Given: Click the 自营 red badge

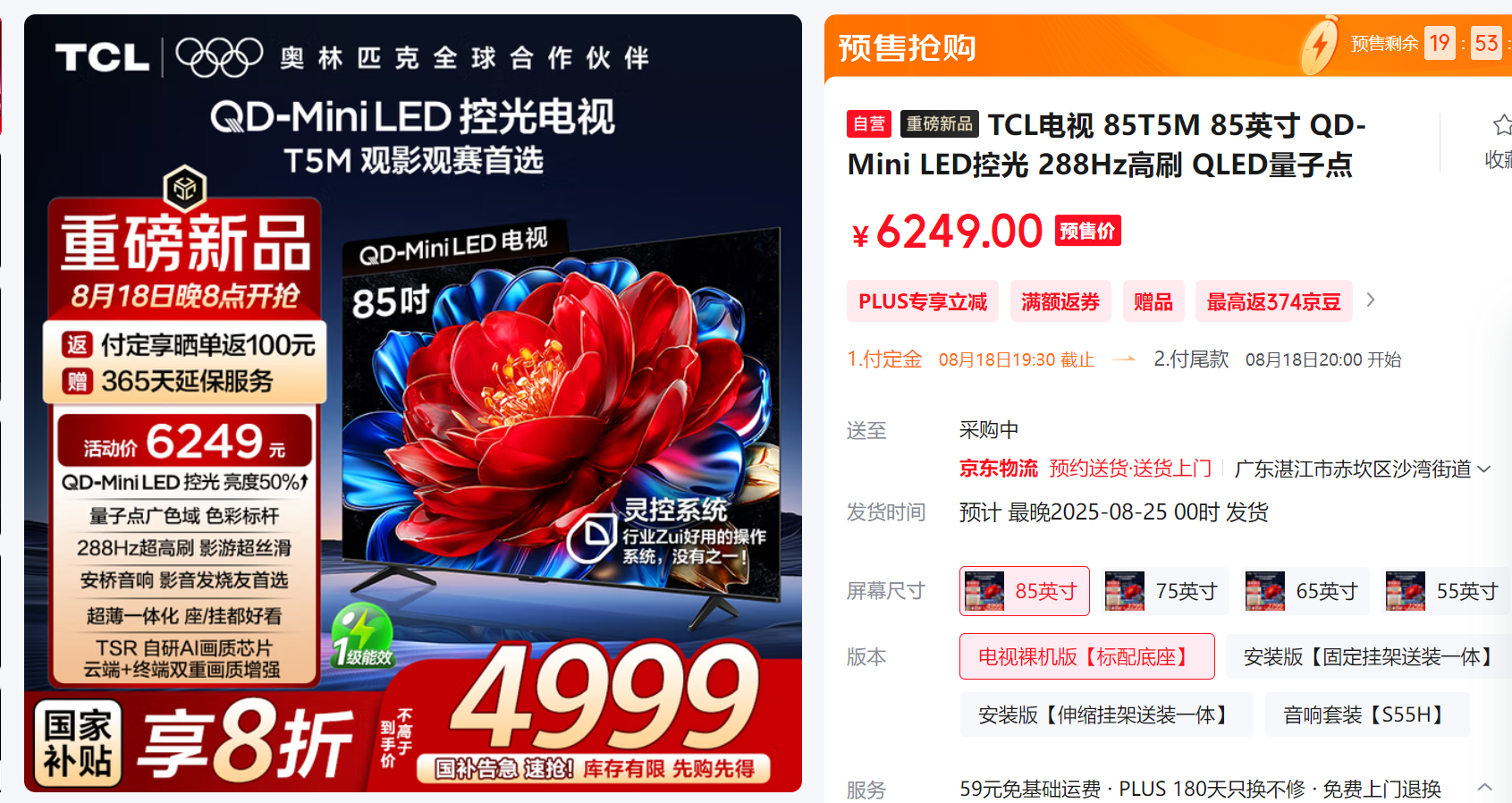Looking at the screenshot, I should (x=869, y=123).
